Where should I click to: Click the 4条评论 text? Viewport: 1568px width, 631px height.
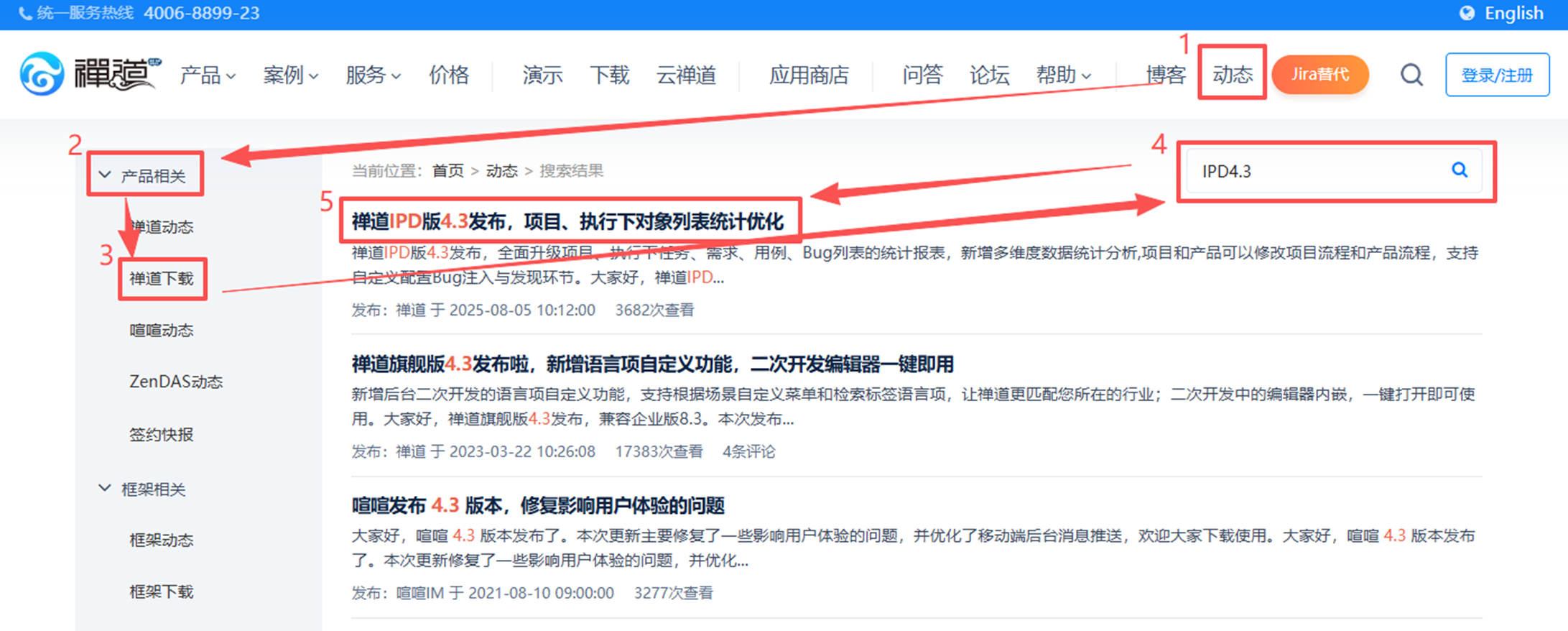pos(749,451)
